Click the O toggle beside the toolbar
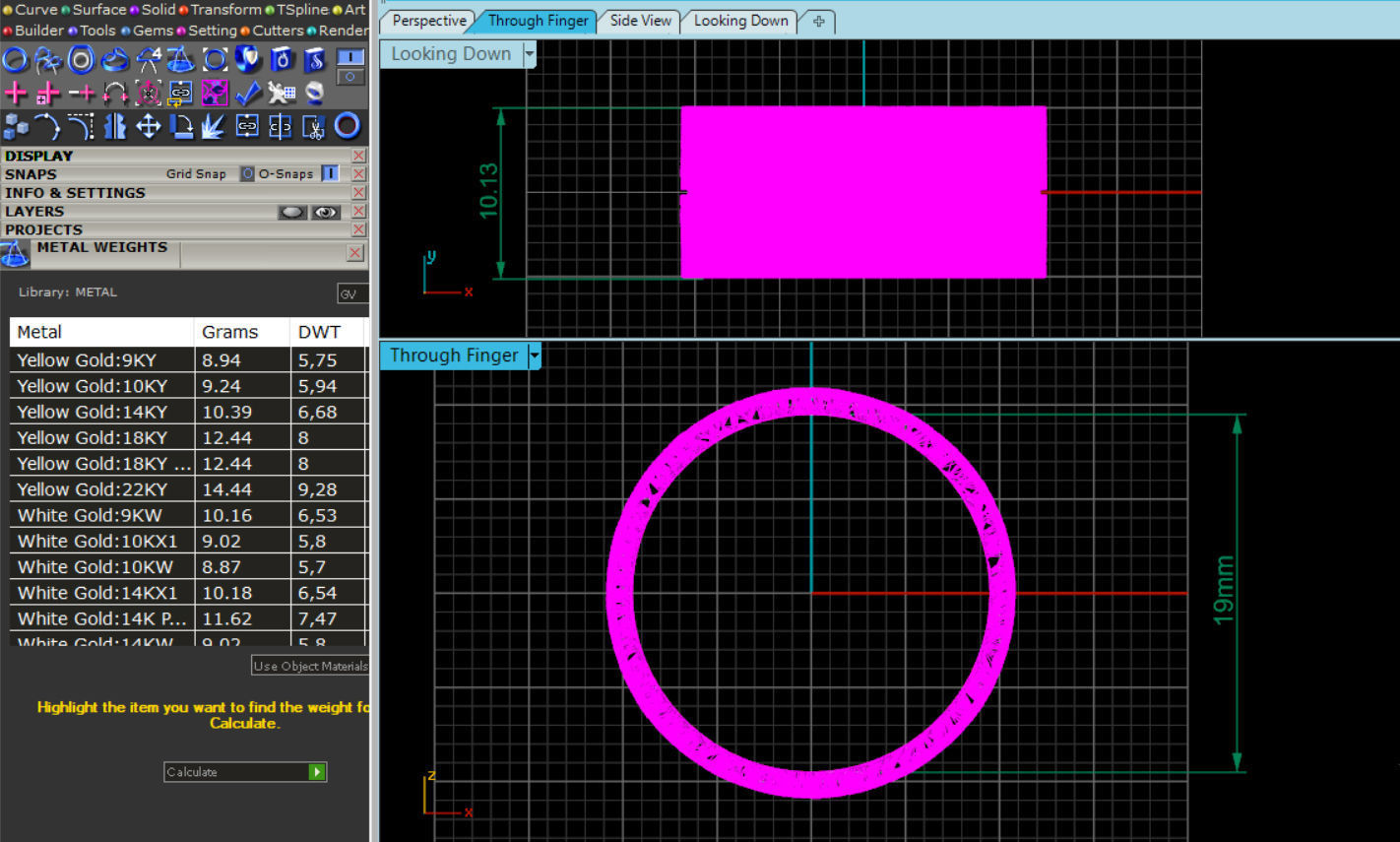The height and width of the screenshot is (842, 1400). click(350, 77)
